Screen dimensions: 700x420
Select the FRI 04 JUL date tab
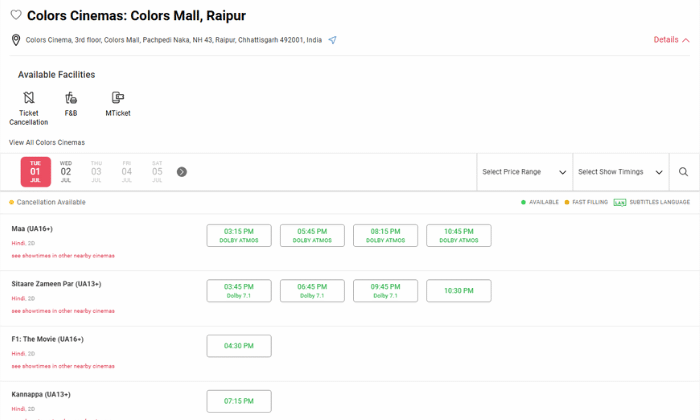pos(127,172)
